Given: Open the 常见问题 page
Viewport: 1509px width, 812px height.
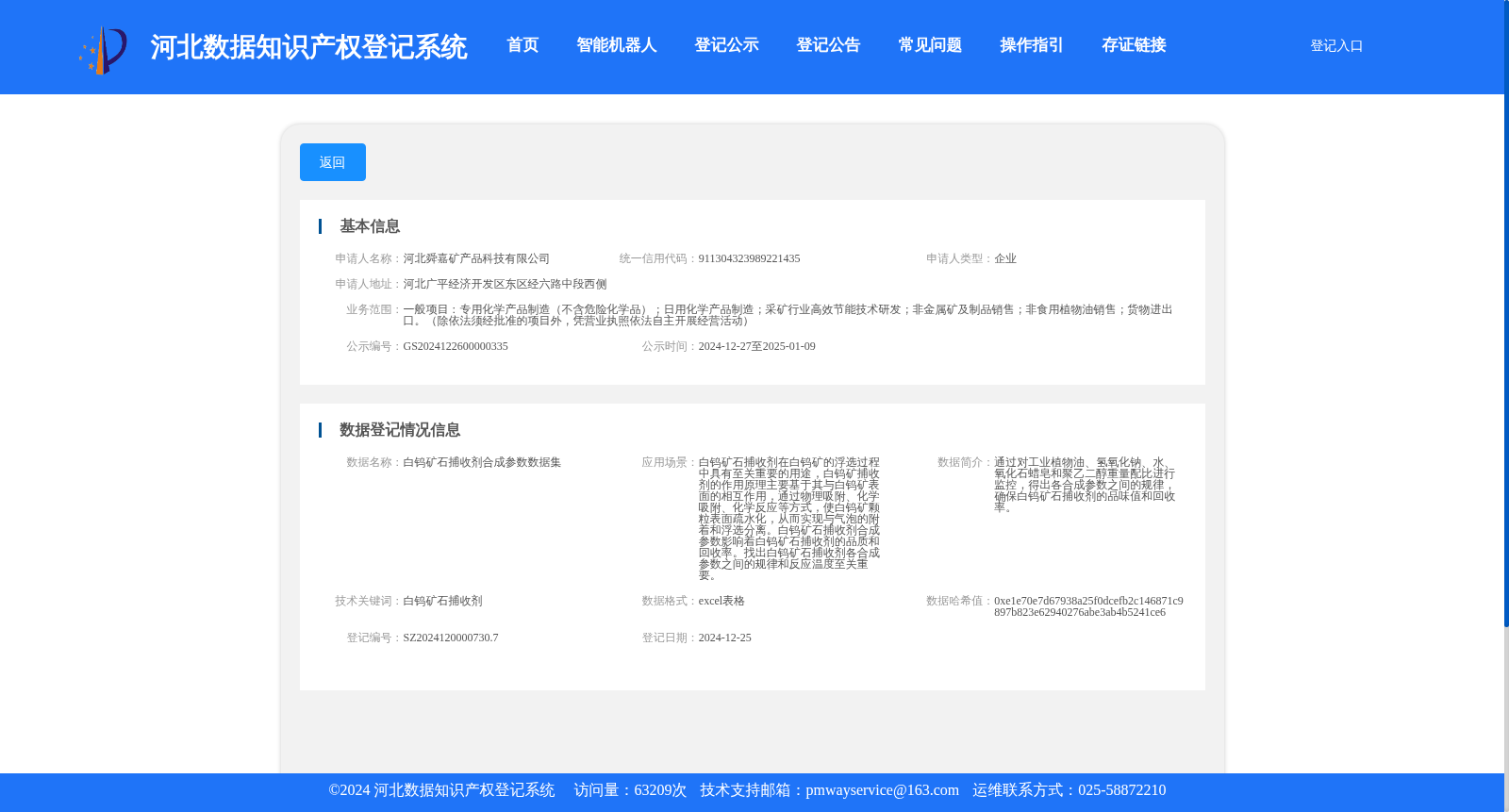Looking at the screenshot, I should (x=930, y=45).
